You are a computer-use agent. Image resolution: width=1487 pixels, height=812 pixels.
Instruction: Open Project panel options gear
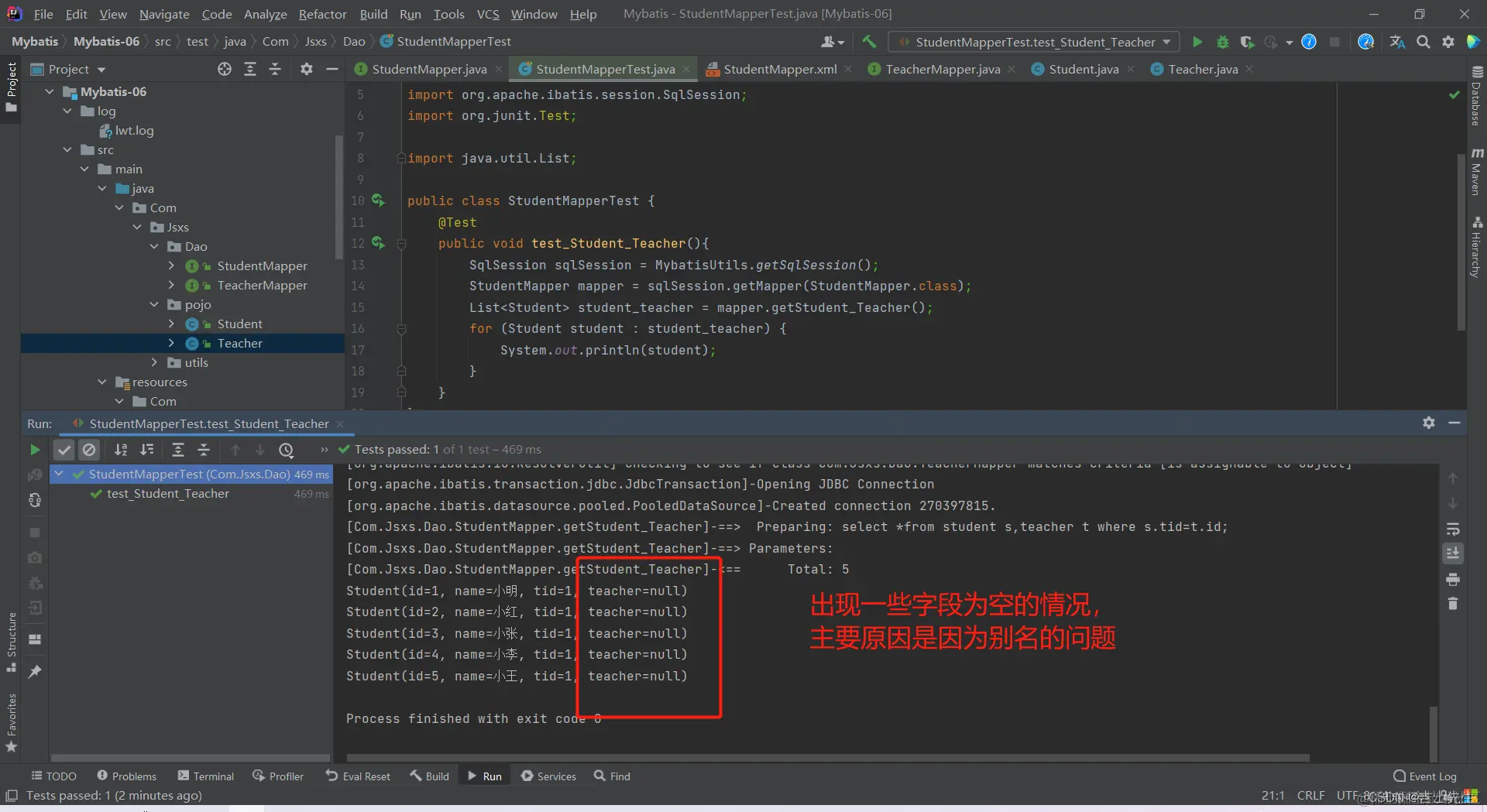[307, 69]
